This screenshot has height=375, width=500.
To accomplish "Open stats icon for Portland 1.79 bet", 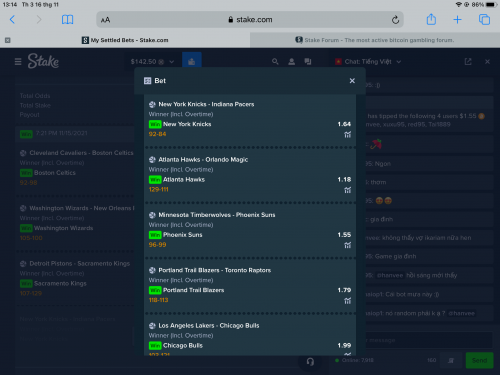I will pos(347,301).
